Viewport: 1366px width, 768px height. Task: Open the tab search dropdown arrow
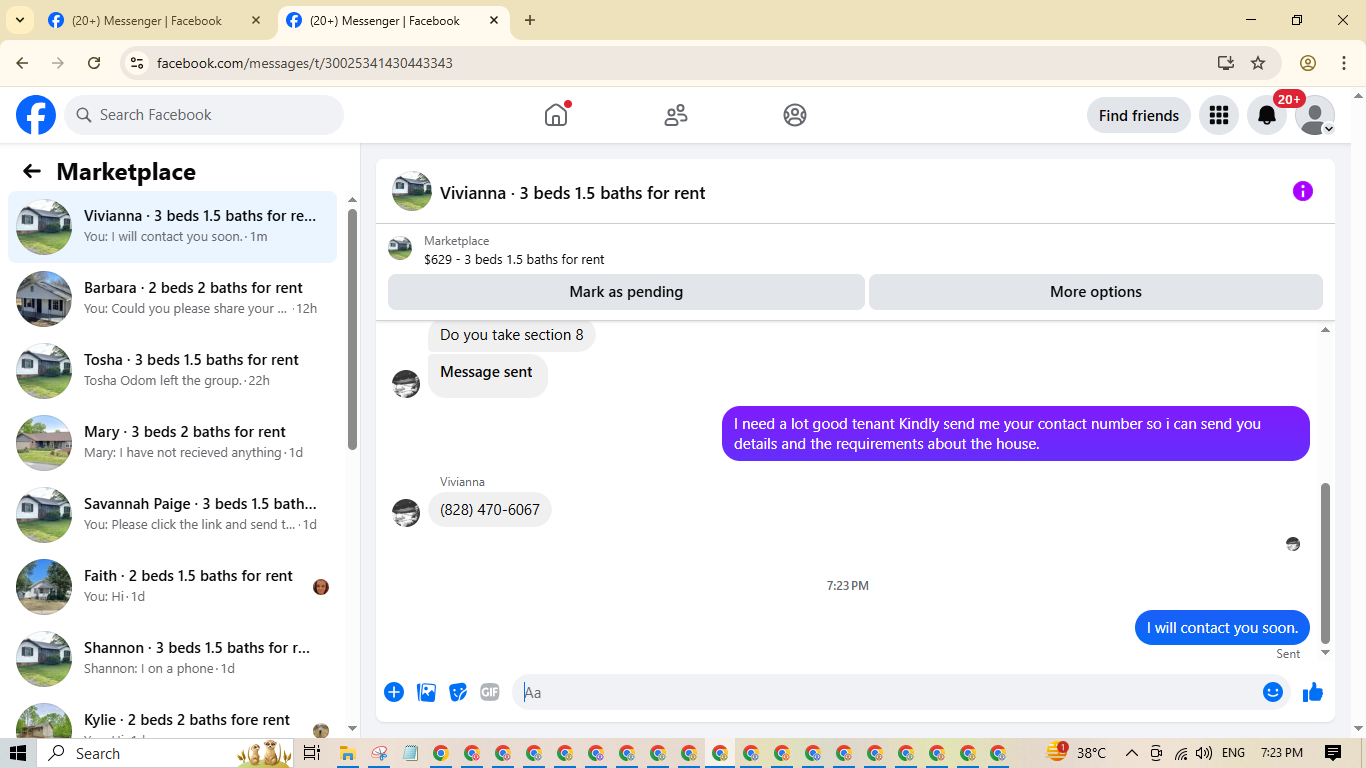[19, 20]
